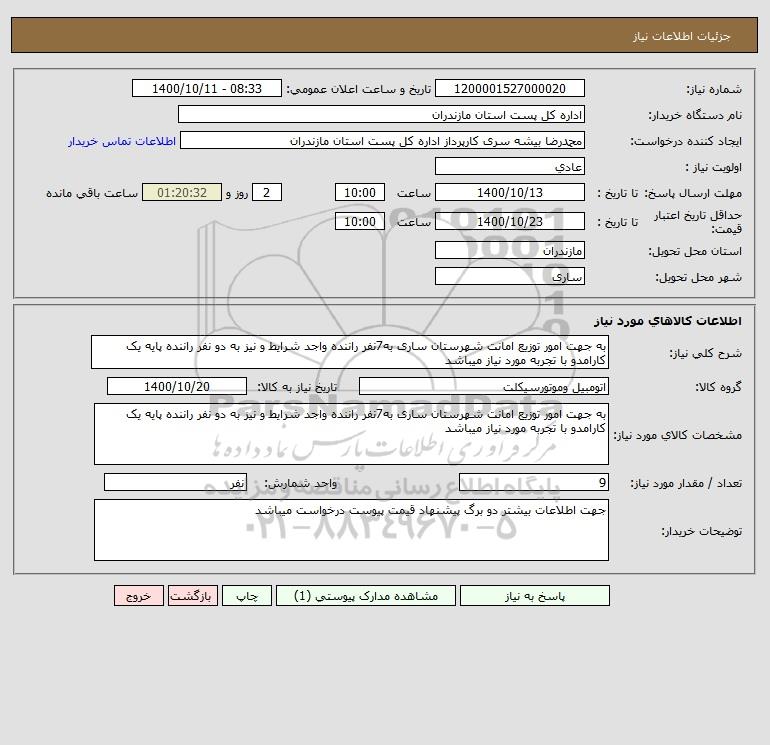This screenshot has height=745, width=770.
Task: Click the واحد شمارش label
Action: click(x=301, y=483)
